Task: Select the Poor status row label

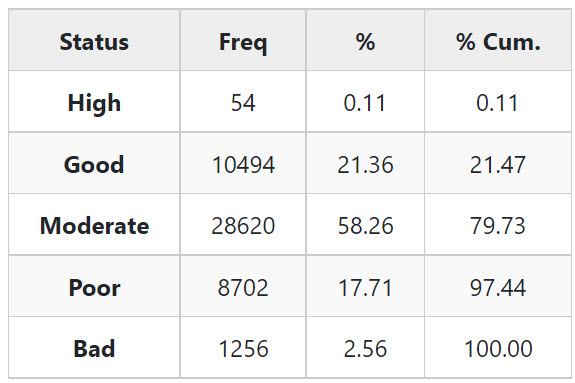Action: (x=94, y=287)
